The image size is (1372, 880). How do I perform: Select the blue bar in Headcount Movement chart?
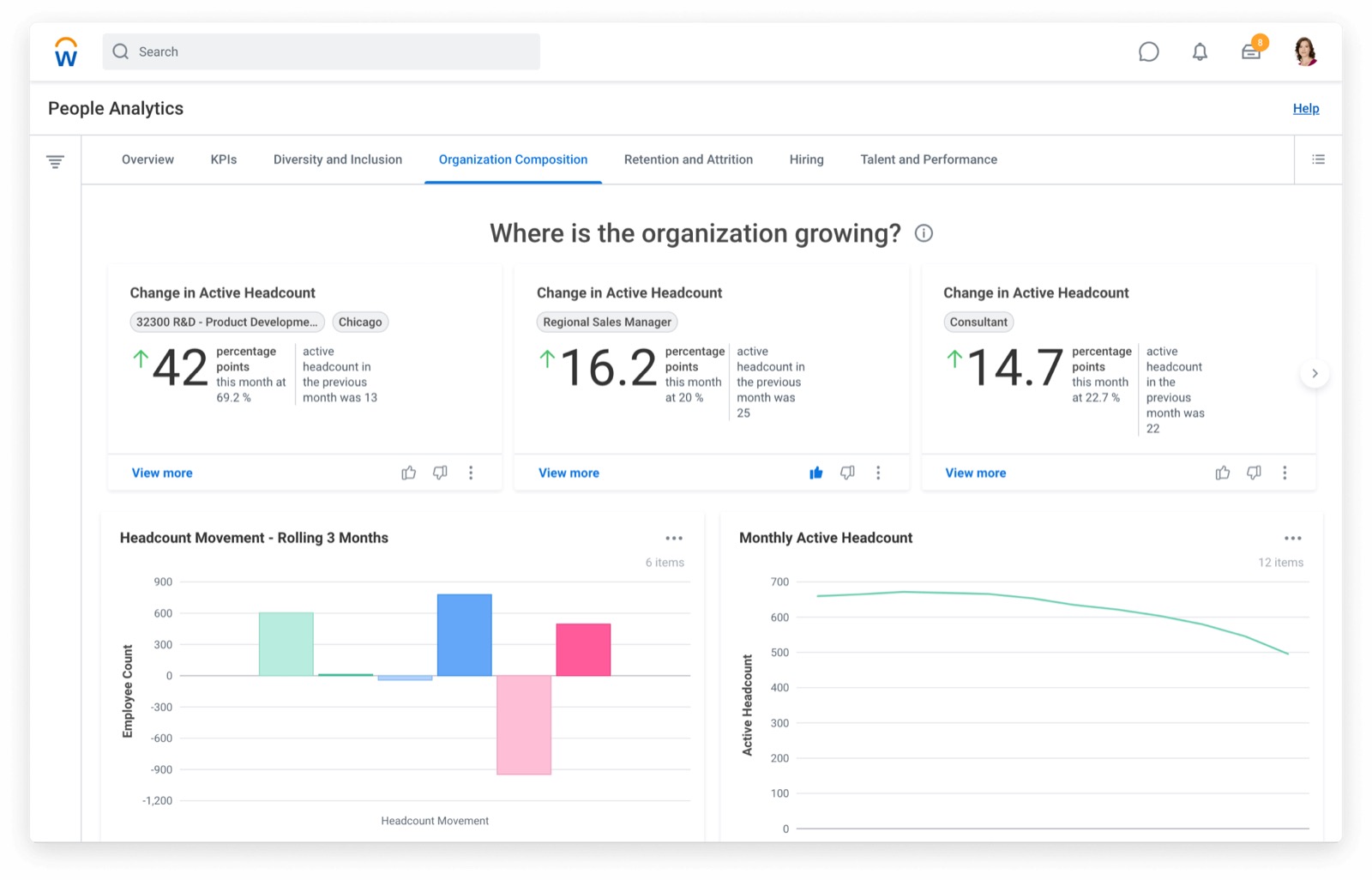pos(464,635)
